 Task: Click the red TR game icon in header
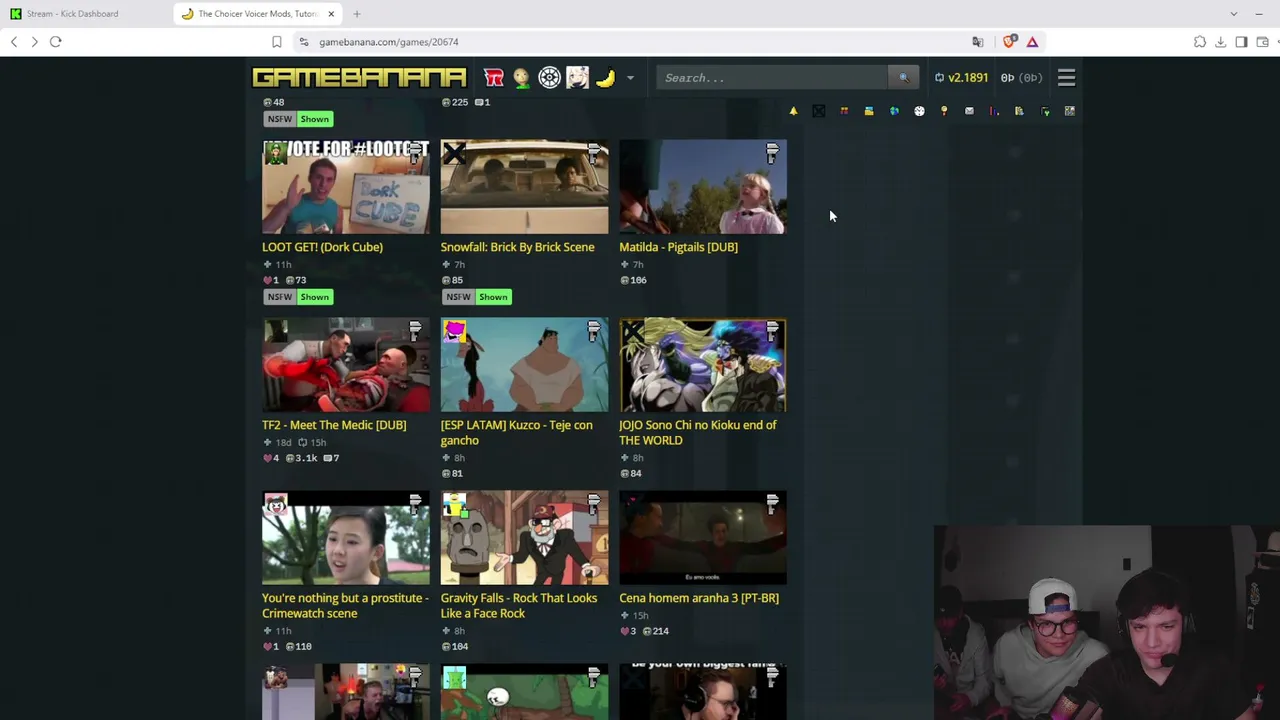point(493,77)
